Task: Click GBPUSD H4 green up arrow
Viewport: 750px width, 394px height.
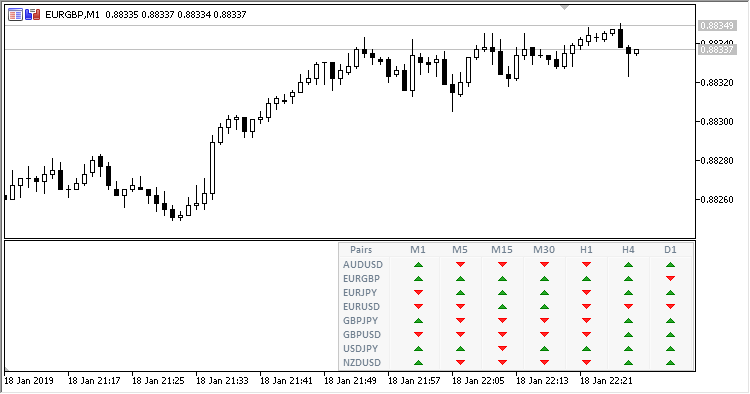Action: [x=629, y=334]
